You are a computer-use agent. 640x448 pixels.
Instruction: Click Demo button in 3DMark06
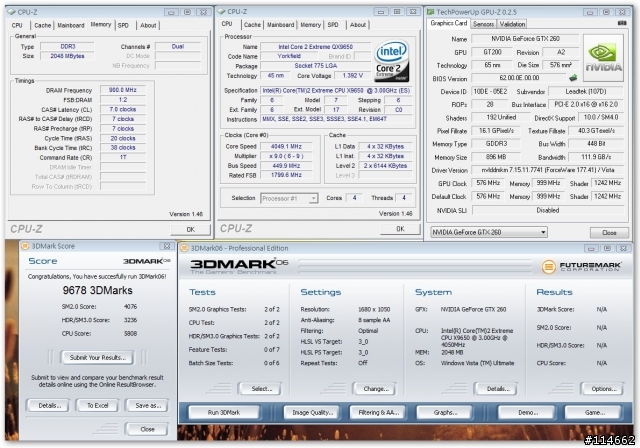pos(528,413)
